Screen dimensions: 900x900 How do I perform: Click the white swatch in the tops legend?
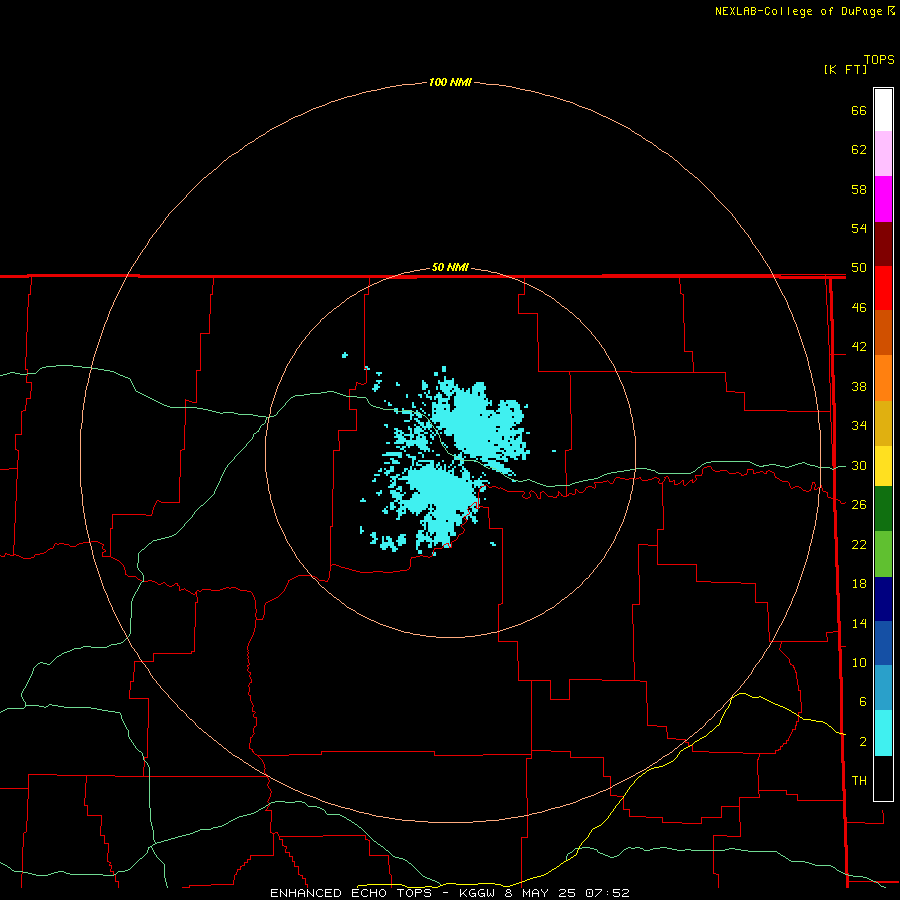click(883, 110)
